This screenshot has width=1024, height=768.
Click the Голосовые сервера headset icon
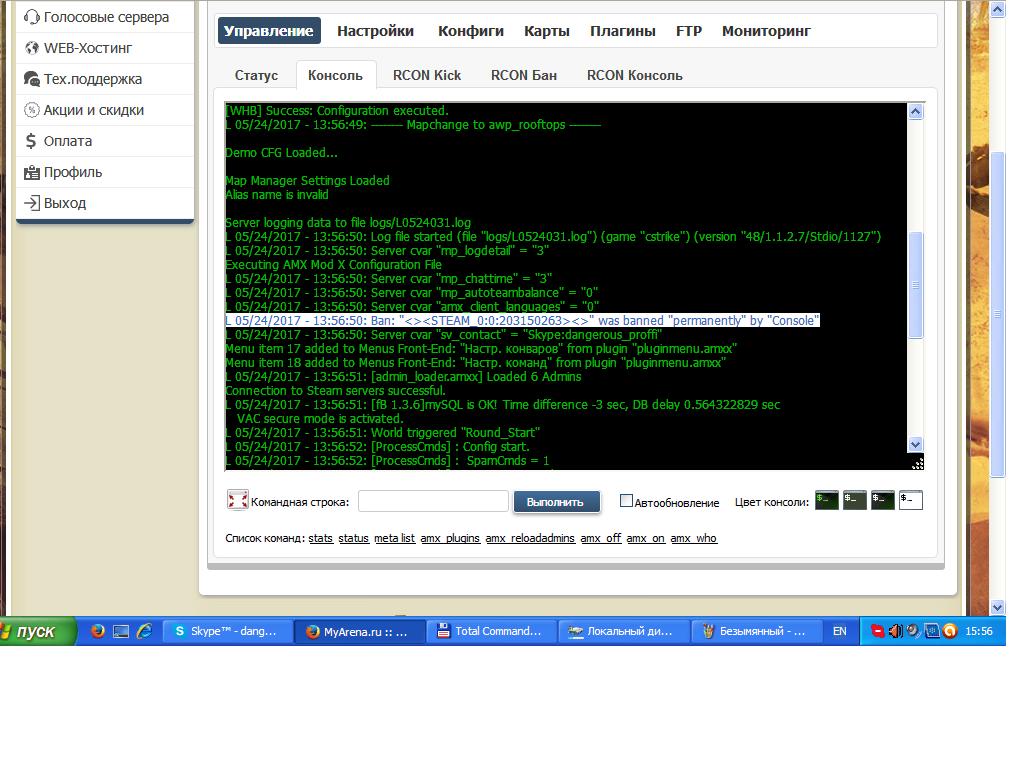click(x=31, y=17)
